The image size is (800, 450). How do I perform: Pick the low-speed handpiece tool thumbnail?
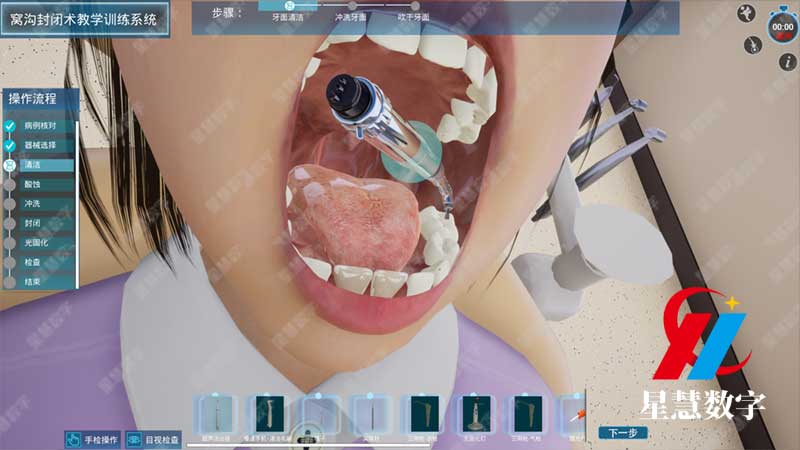tap(269, 414)
